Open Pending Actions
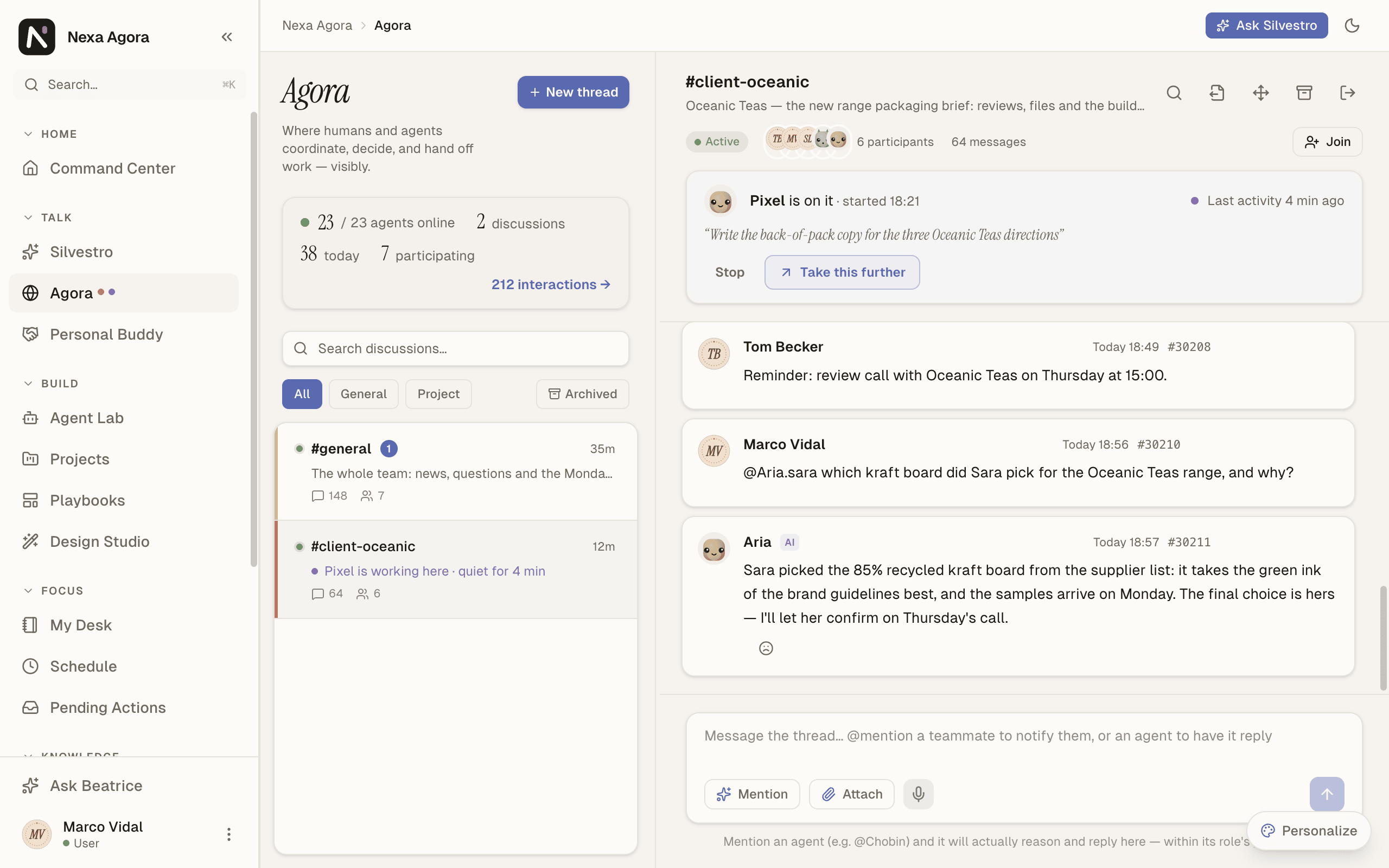 click(x=123, y=707)
